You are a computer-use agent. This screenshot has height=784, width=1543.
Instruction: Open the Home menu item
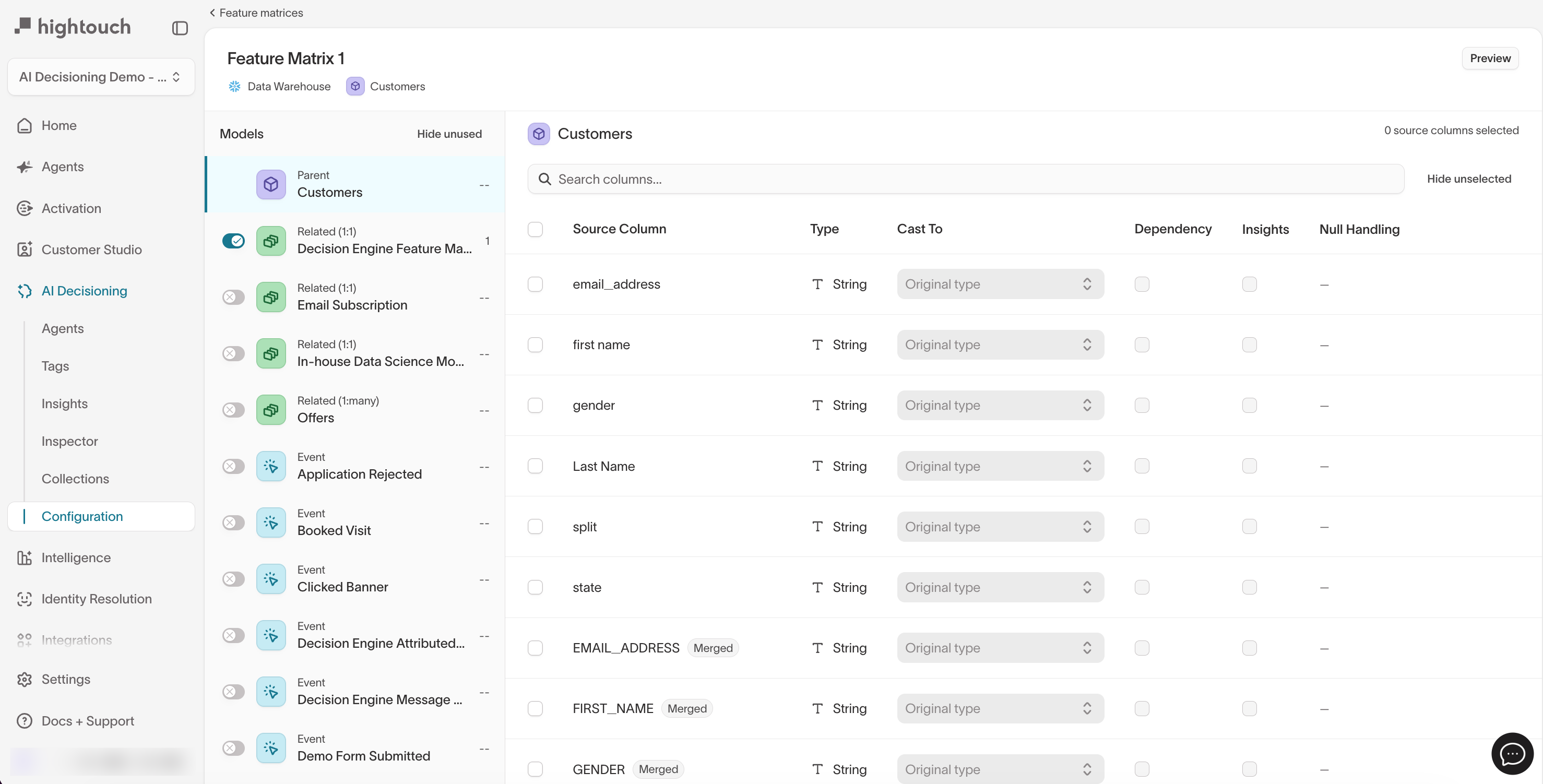pos(101,125)
